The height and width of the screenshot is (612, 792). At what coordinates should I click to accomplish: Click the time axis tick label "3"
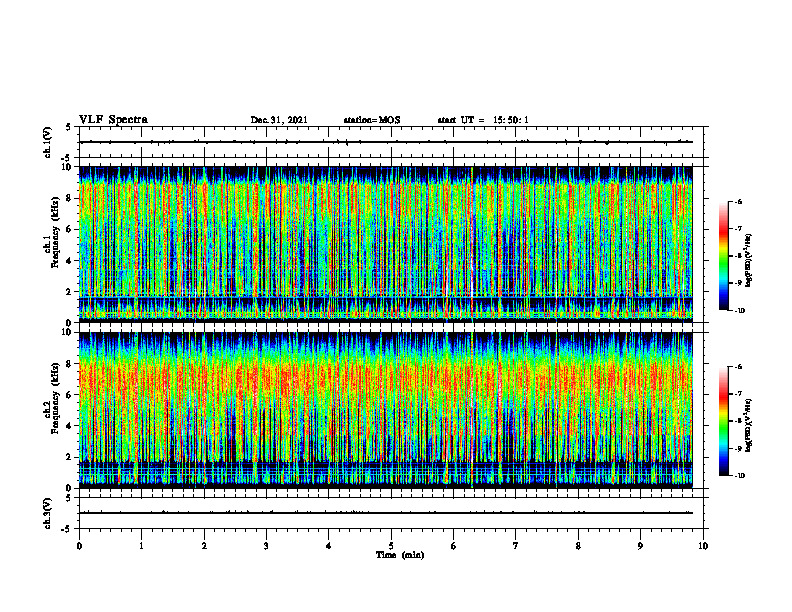266,546
